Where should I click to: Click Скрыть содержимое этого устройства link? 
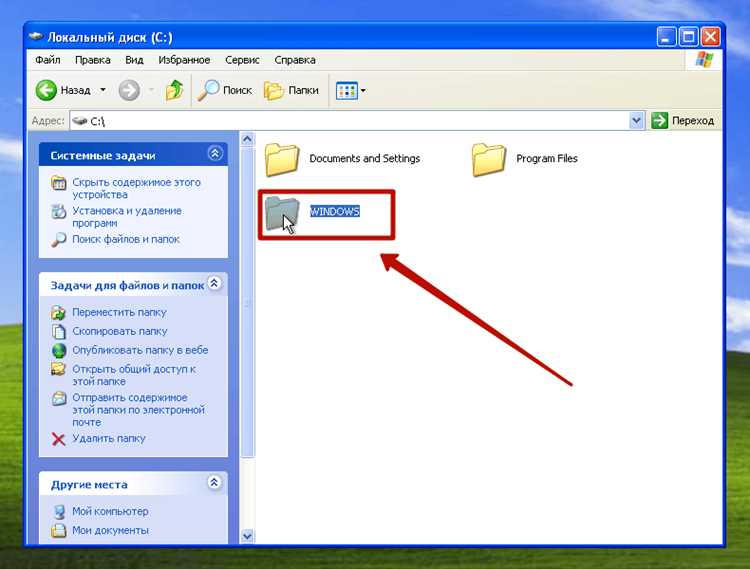point(136,188)
